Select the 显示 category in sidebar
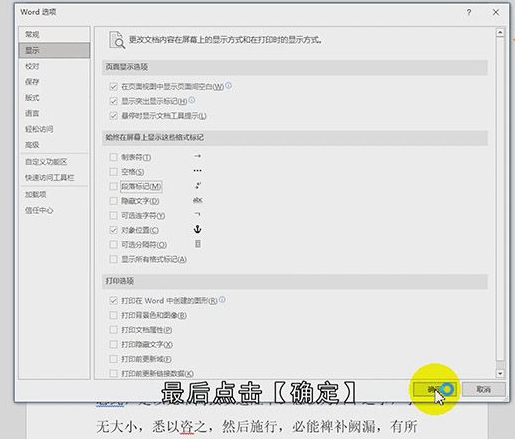Image resolution: width=515 pixels, height=439 pixels. click(54, 50)
